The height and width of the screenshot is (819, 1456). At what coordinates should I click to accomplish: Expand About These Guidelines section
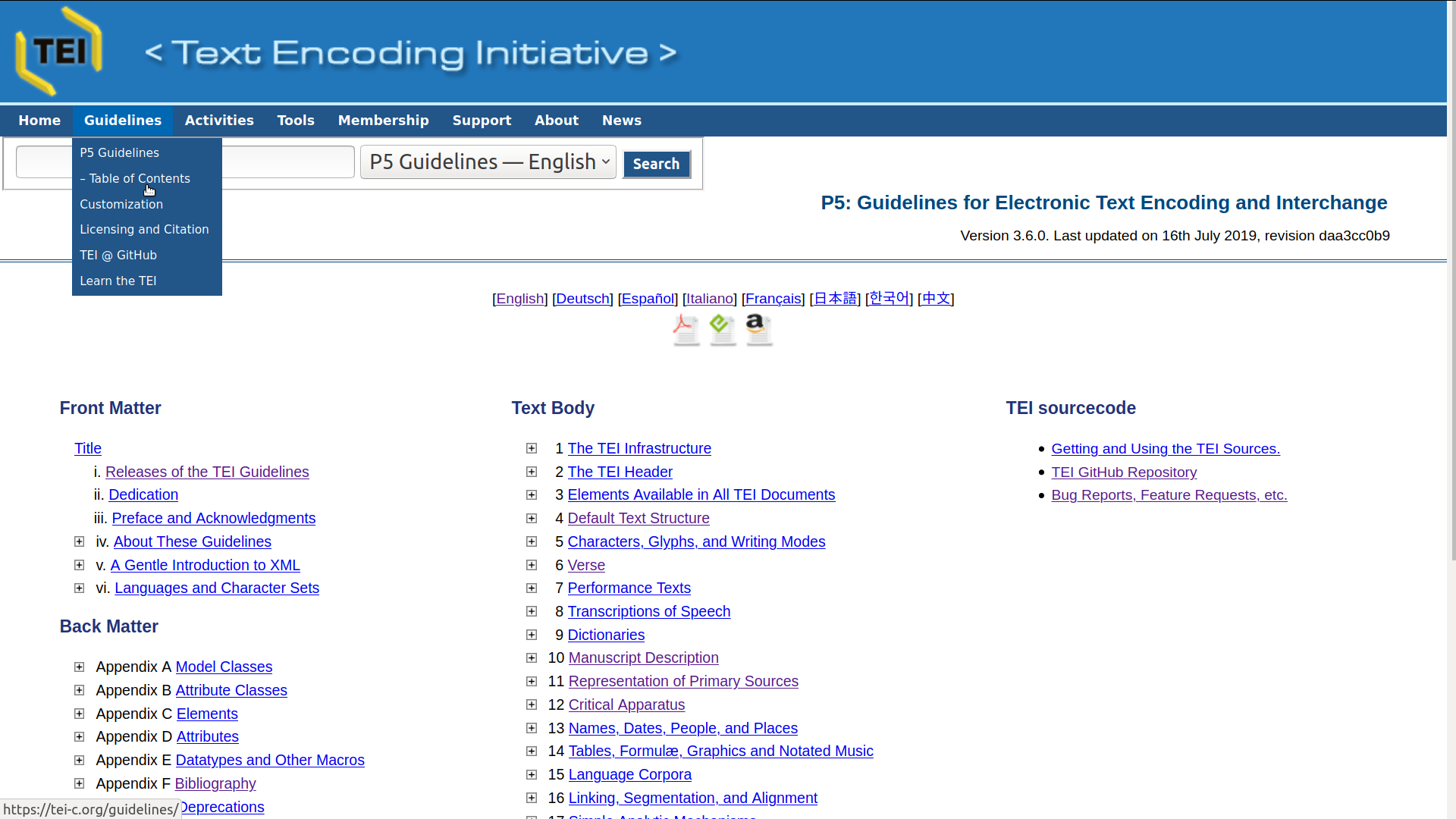tap(79, 542)
